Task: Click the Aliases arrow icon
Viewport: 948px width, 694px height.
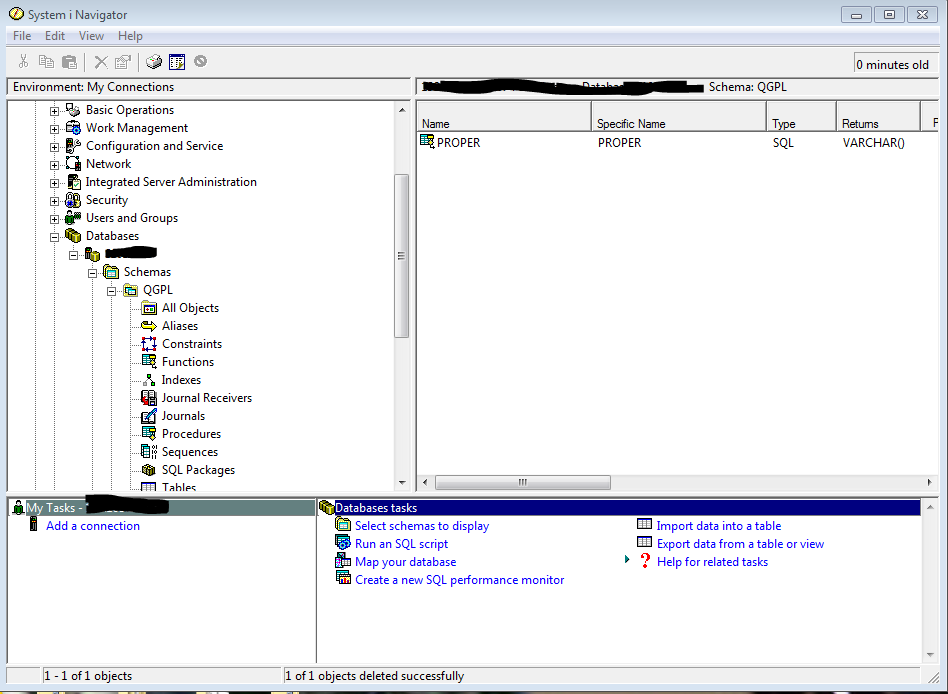Action: pyautogui.click(x=149, y=326)
